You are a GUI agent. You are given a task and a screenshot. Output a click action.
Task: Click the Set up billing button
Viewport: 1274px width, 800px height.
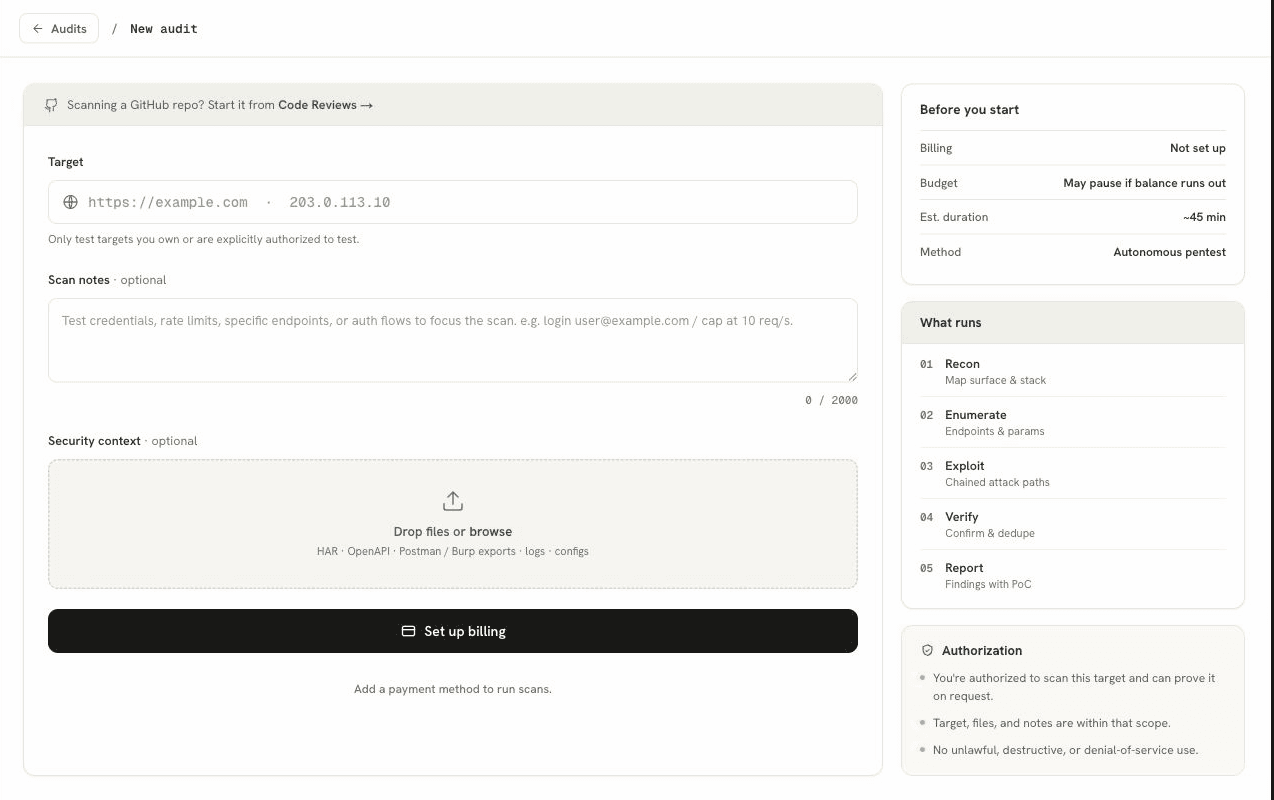point(453,631)
